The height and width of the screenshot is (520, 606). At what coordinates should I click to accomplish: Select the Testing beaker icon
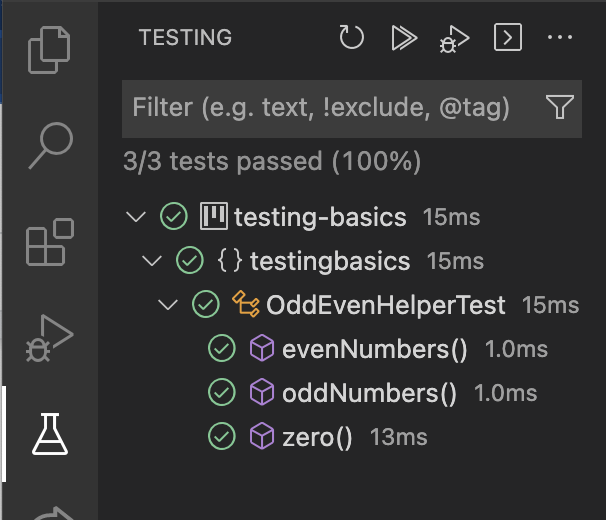[x=50, y=433]
